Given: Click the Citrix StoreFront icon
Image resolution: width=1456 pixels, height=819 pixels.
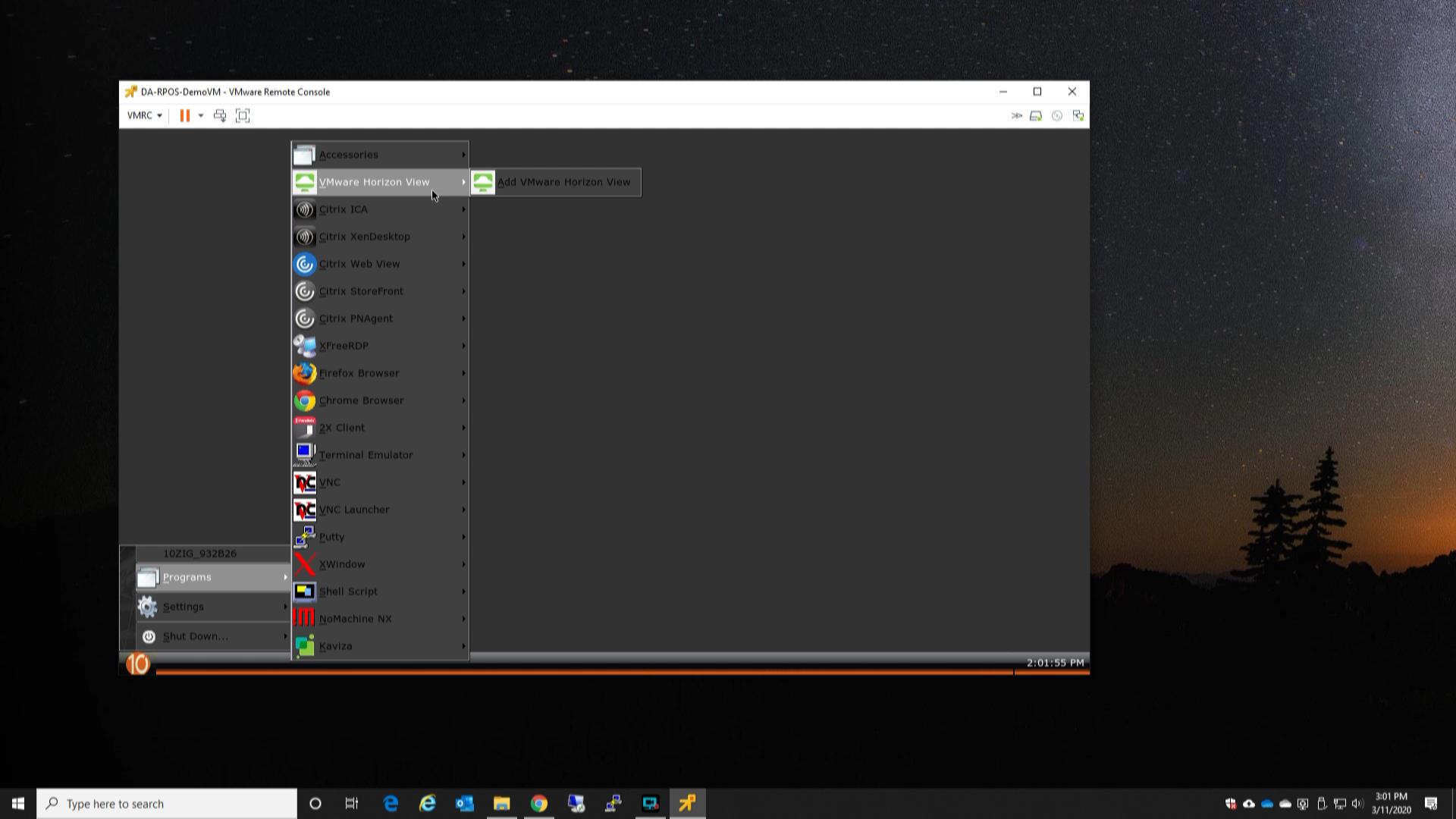Looking at the screenshot, I should pos(305,291).
